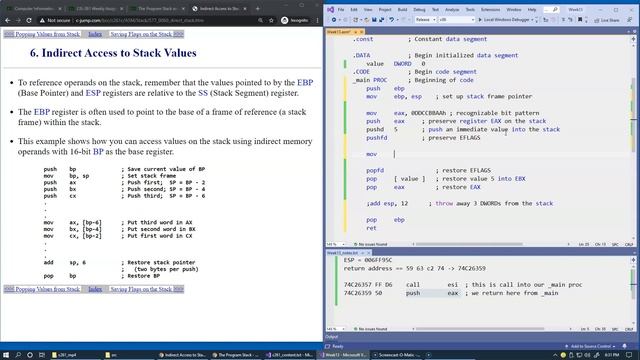
Task: Bookmark this page with the star icon
Action: tap(271, 20)
